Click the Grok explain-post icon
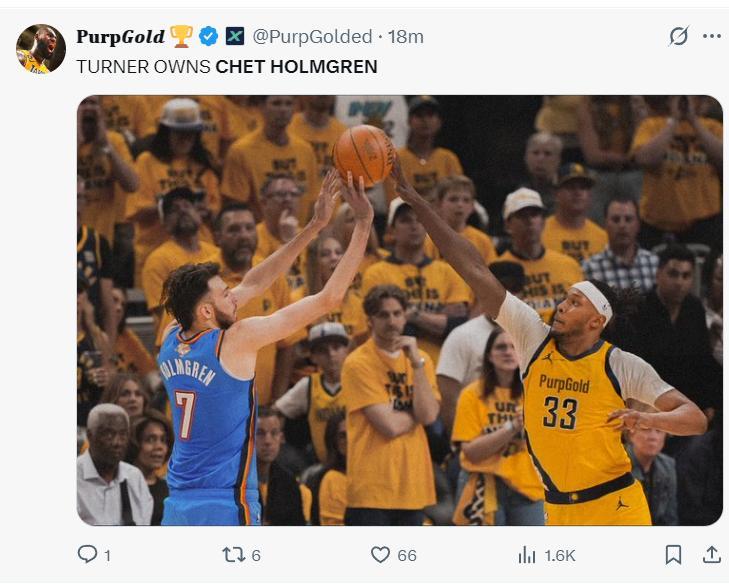The width and height of the screenshot is (729, 584). click(679, 36)
